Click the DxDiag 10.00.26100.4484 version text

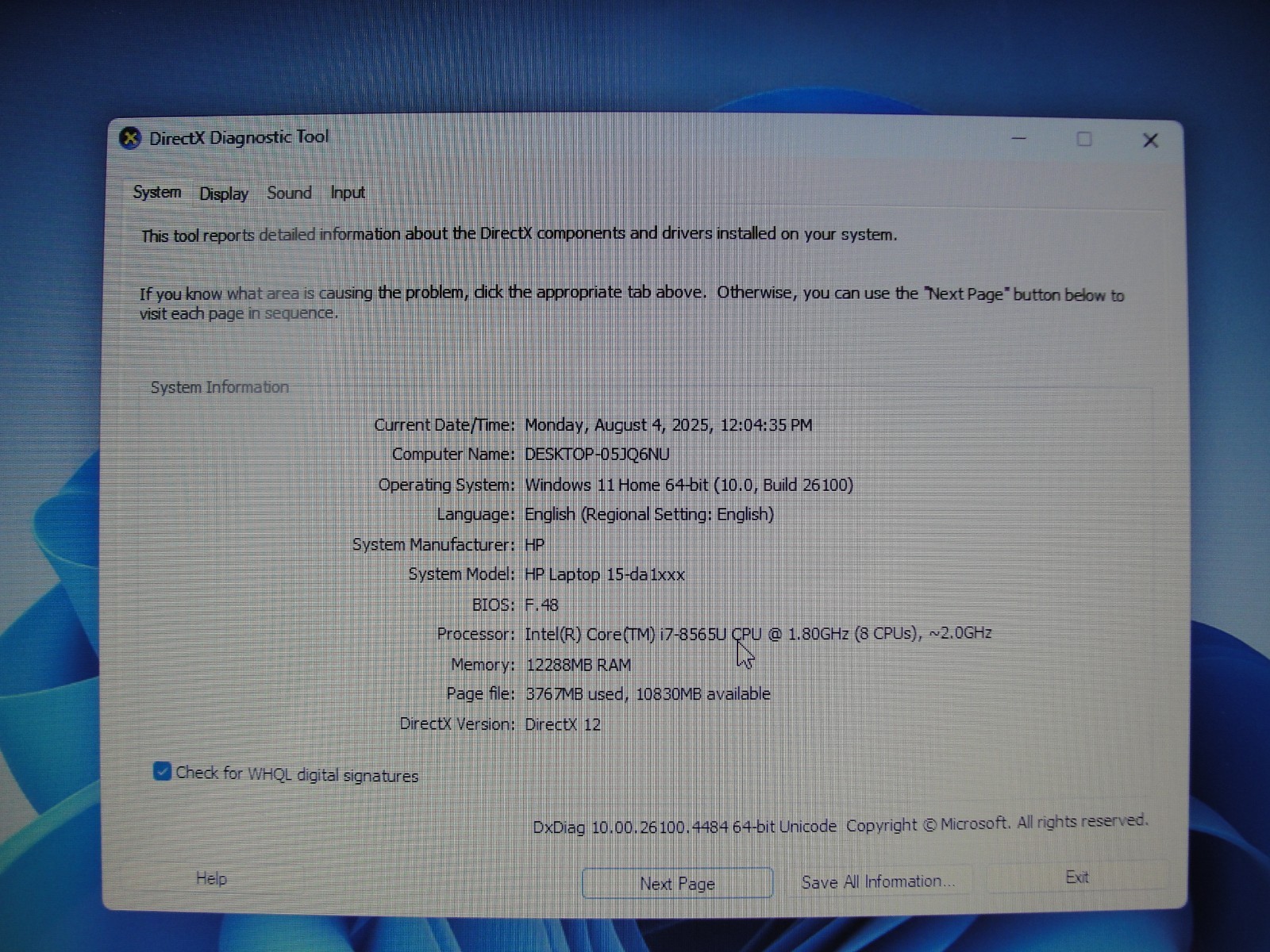684,827
